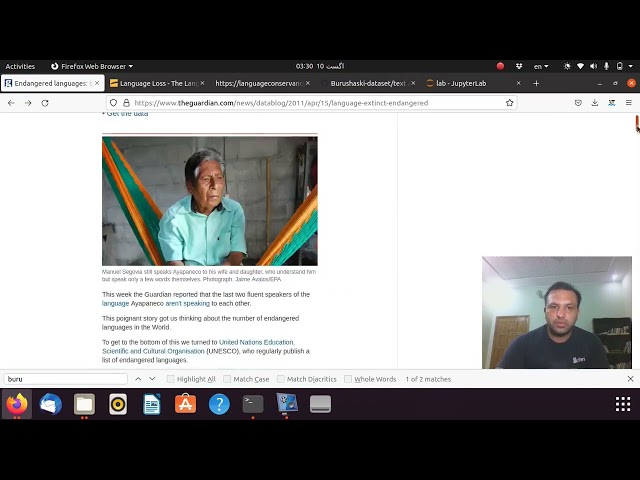
Task: Reload the current Guardian page
Action: (x=45, y=103)
